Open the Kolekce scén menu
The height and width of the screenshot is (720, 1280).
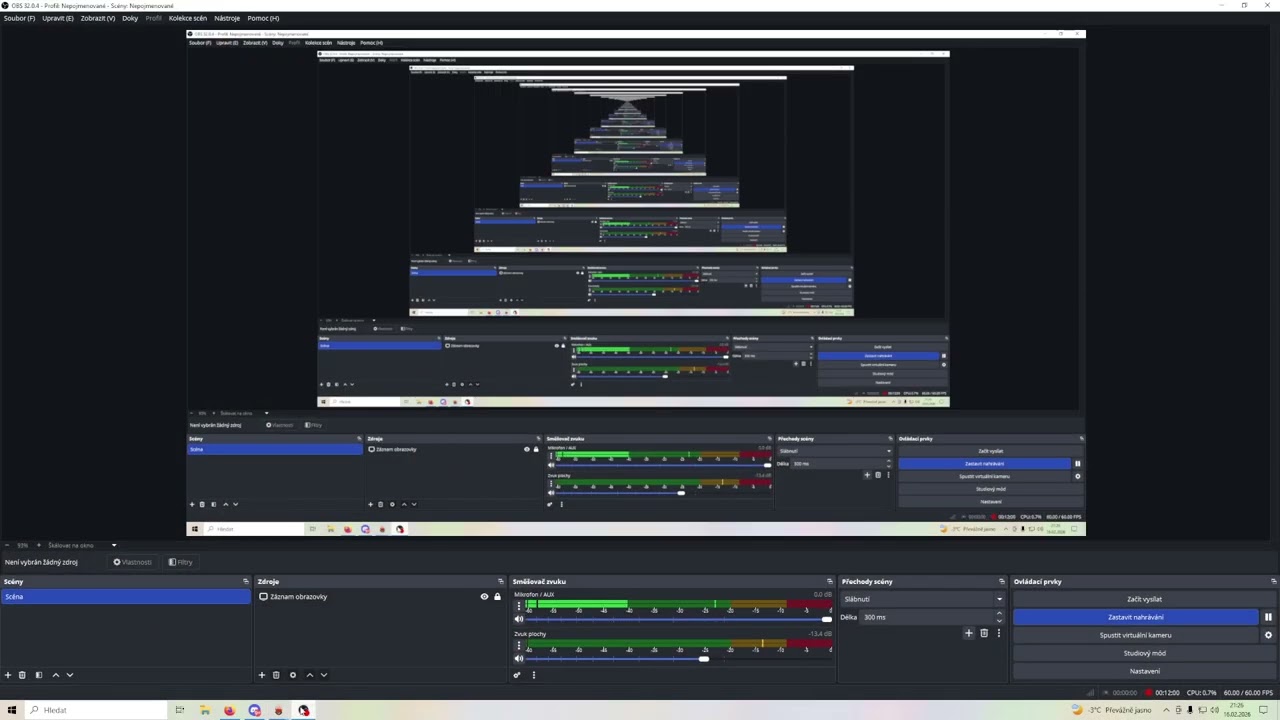pyautogui.click(x=188, y=18)
